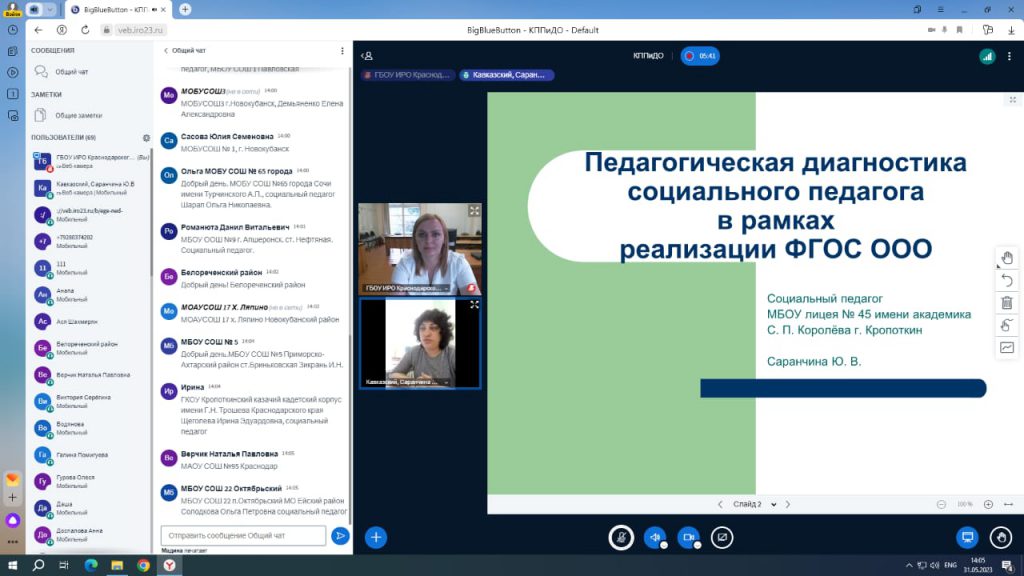Screen dimensions: 1024x576
Task: Select the whiteboard pan hand tool
Action: pos(1006,258)
